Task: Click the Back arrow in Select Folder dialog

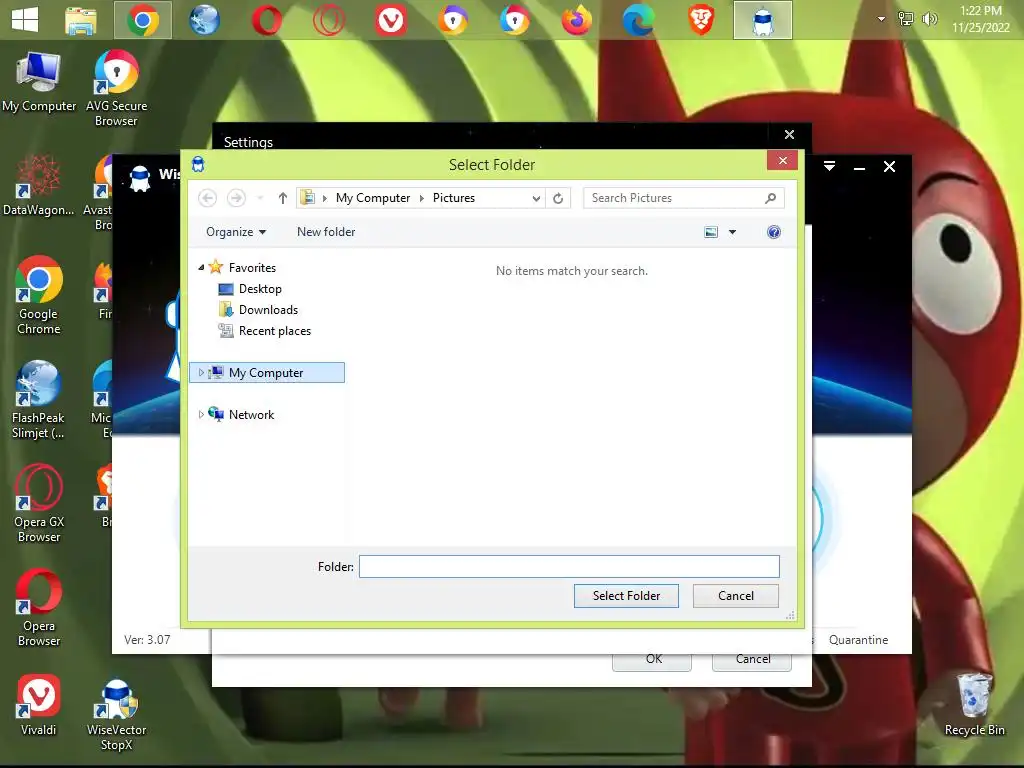Action: click(x=208, y=198)
